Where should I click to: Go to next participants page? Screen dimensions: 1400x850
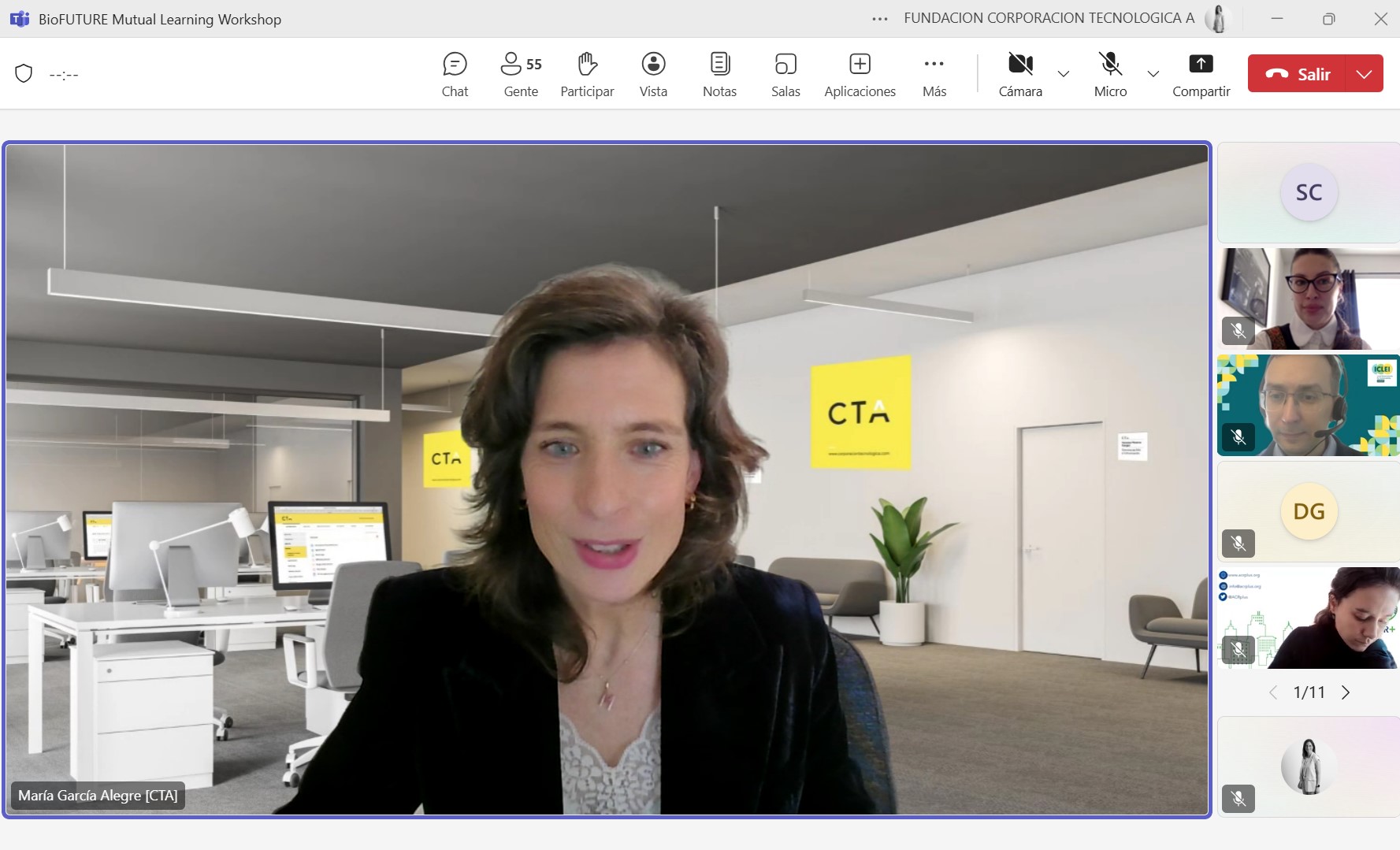[1346, 692]
